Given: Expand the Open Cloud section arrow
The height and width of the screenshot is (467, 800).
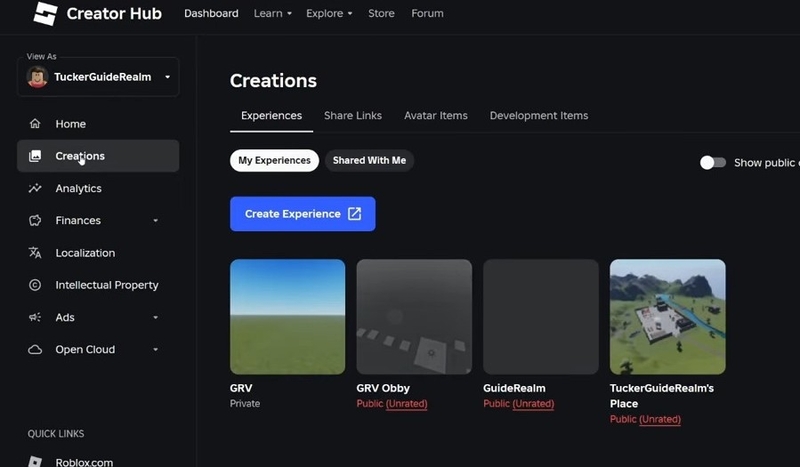Looking at the screenshot, I should point(156,350).
